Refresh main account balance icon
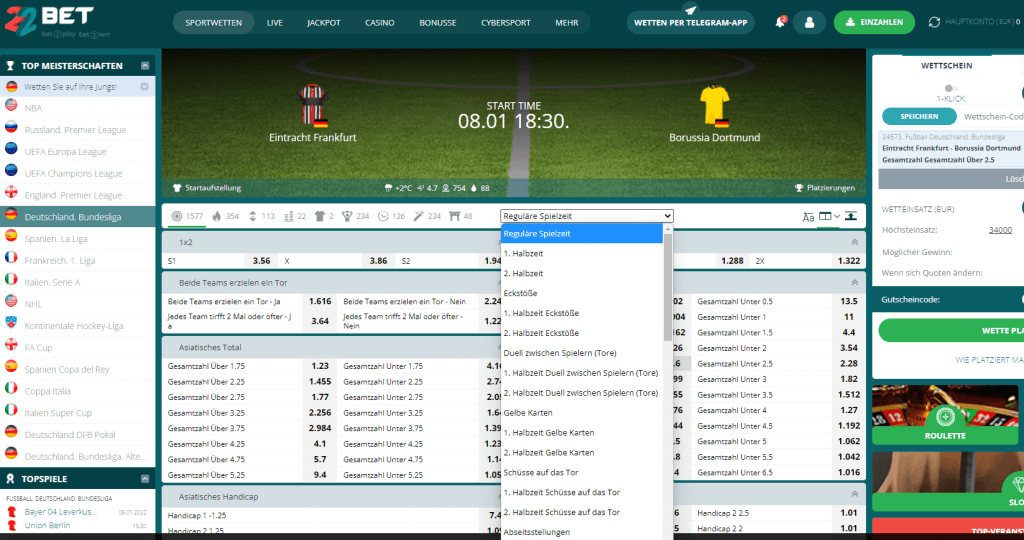 [x=934, y=22]
